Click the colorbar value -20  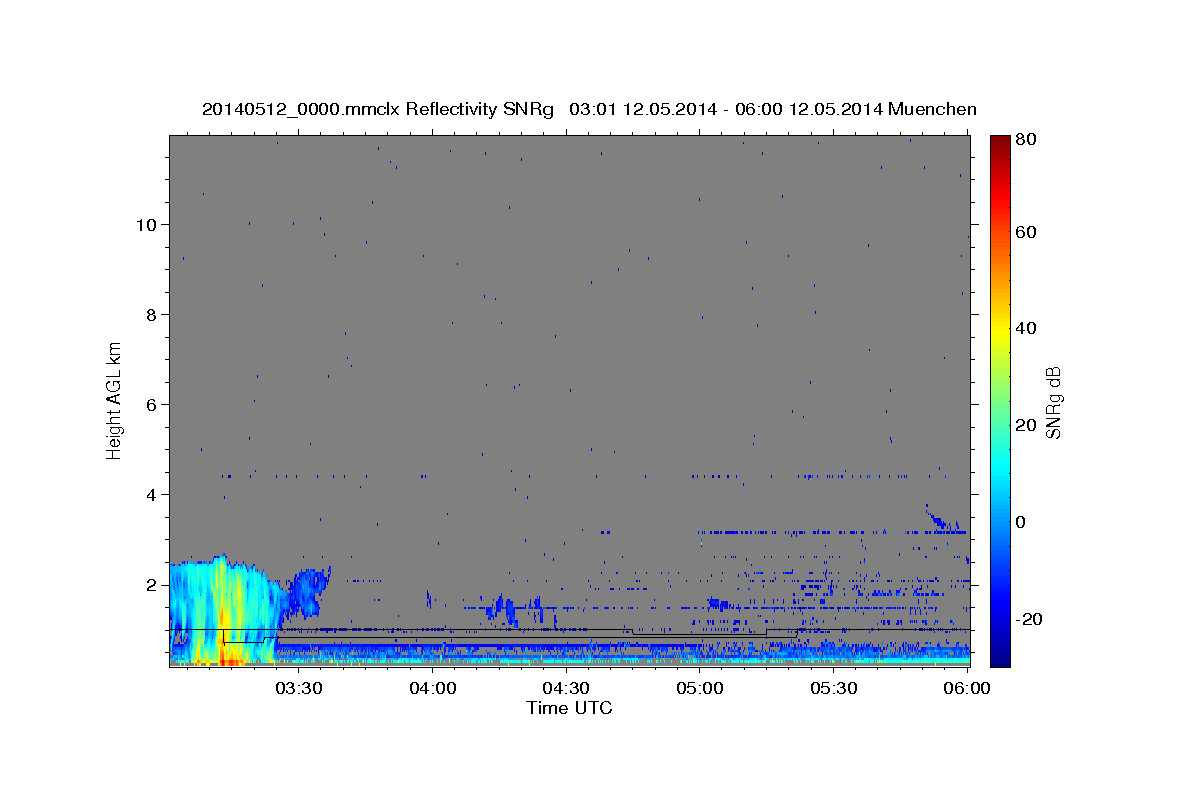pyautogui.click(x=1028, y=619)
